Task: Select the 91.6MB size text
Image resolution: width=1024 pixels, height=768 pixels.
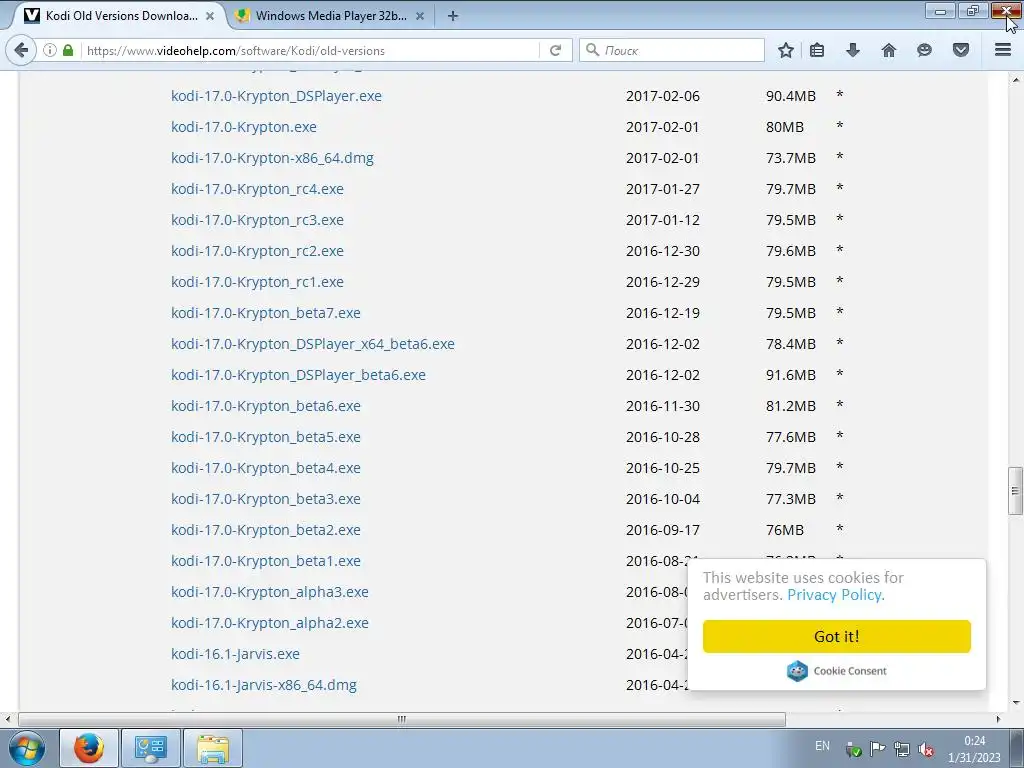Action: coord(791,375)
